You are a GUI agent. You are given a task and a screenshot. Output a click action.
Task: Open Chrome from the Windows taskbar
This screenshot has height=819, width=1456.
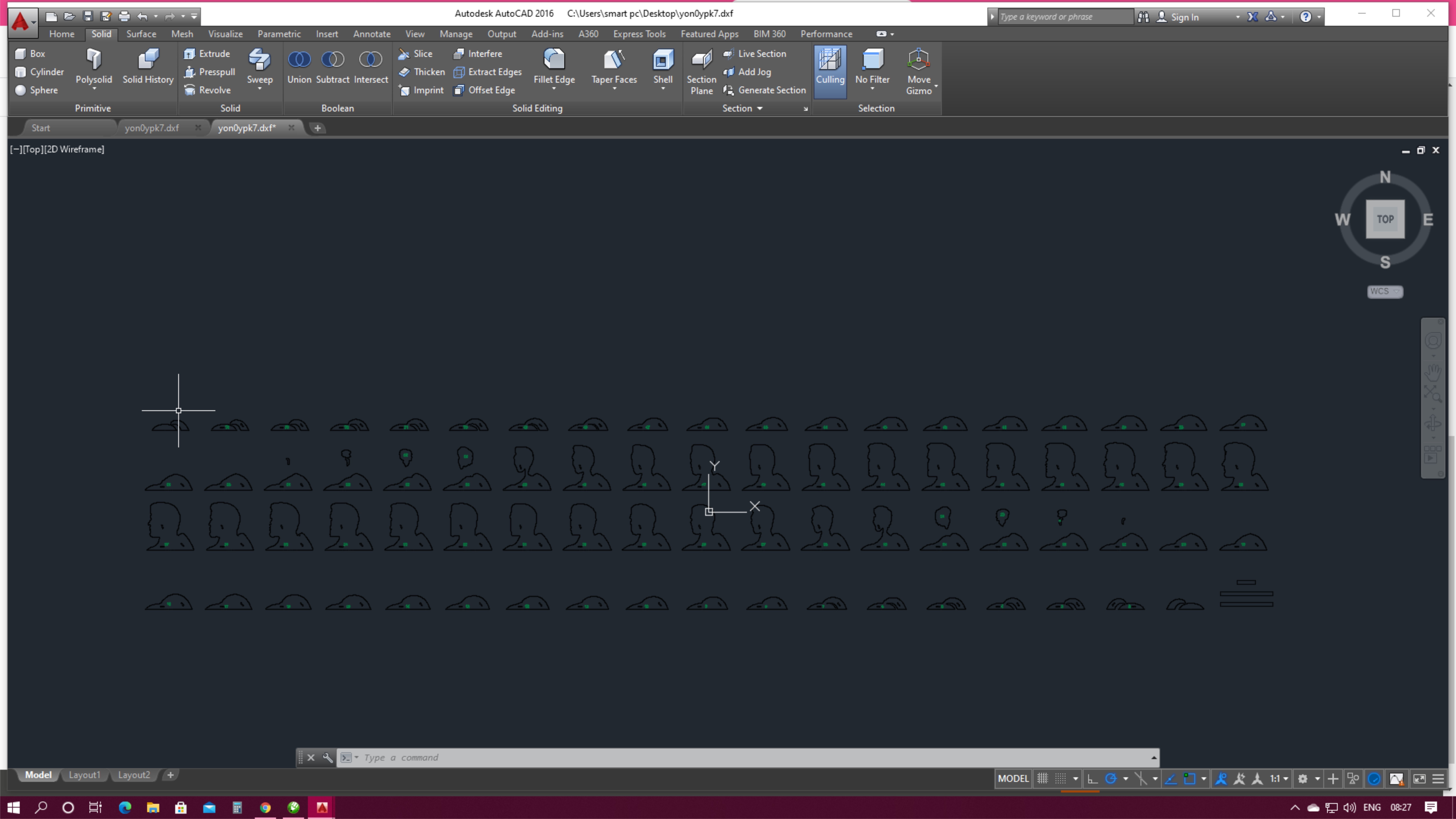[x=265, y=807]
